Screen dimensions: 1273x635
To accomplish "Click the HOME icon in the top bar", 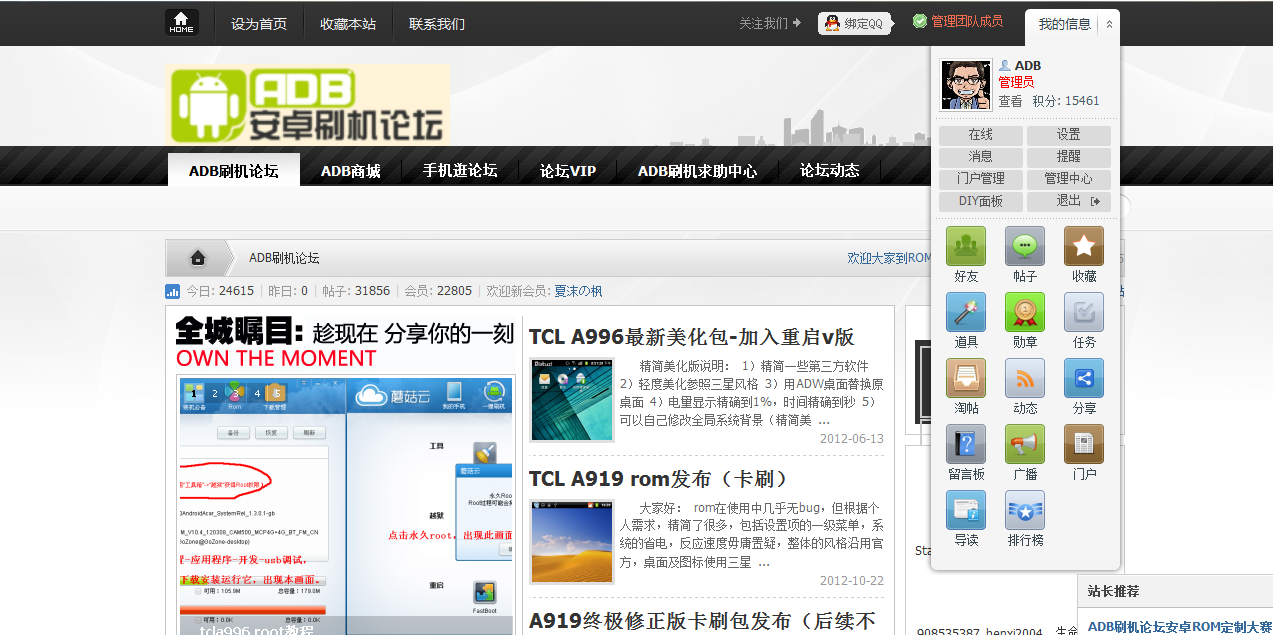I will (180, 22).
